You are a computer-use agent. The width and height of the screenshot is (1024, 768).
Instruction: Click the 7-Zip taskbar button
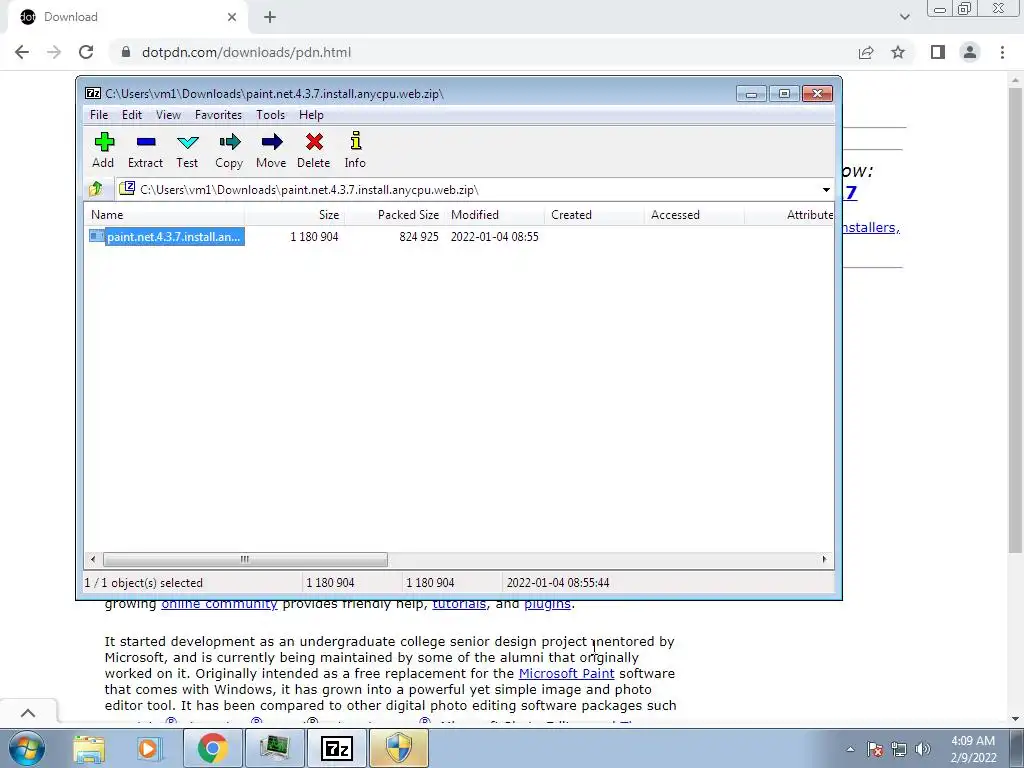[336, 748]
